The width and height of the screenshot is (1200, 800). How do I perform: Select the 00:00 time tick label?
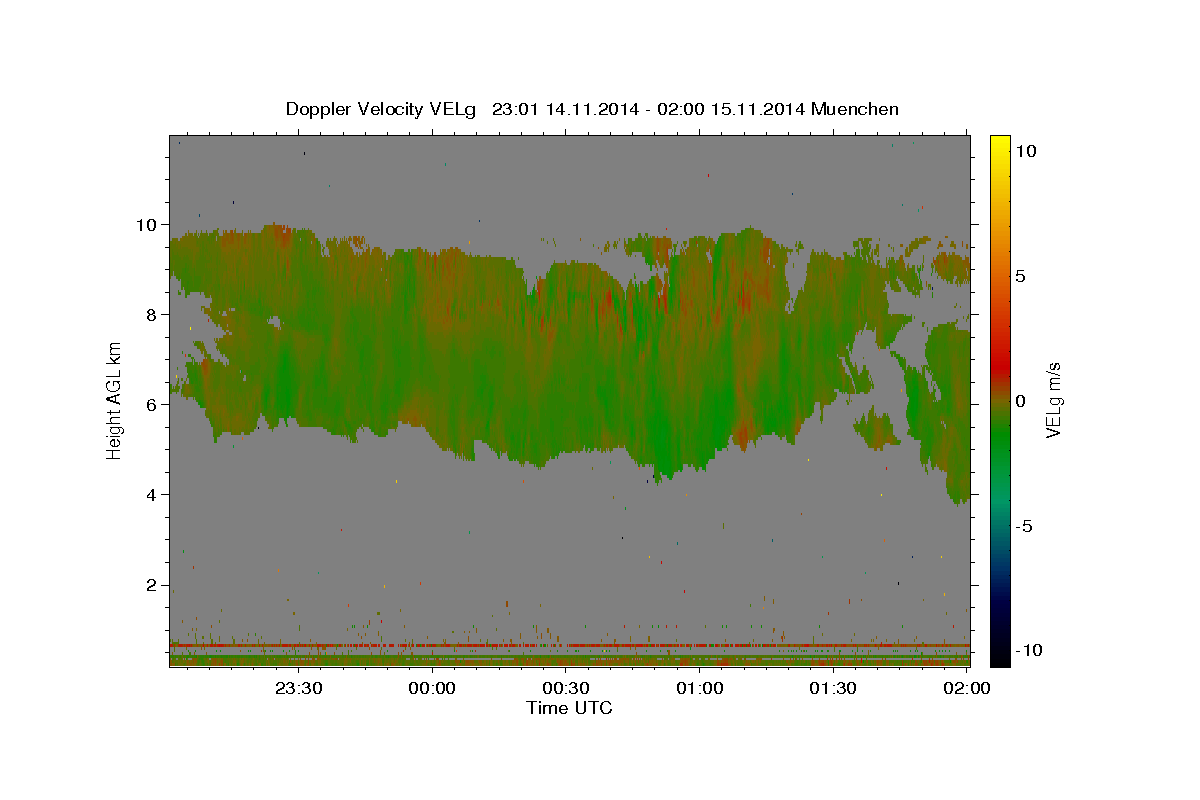click(x=432, y=688)
